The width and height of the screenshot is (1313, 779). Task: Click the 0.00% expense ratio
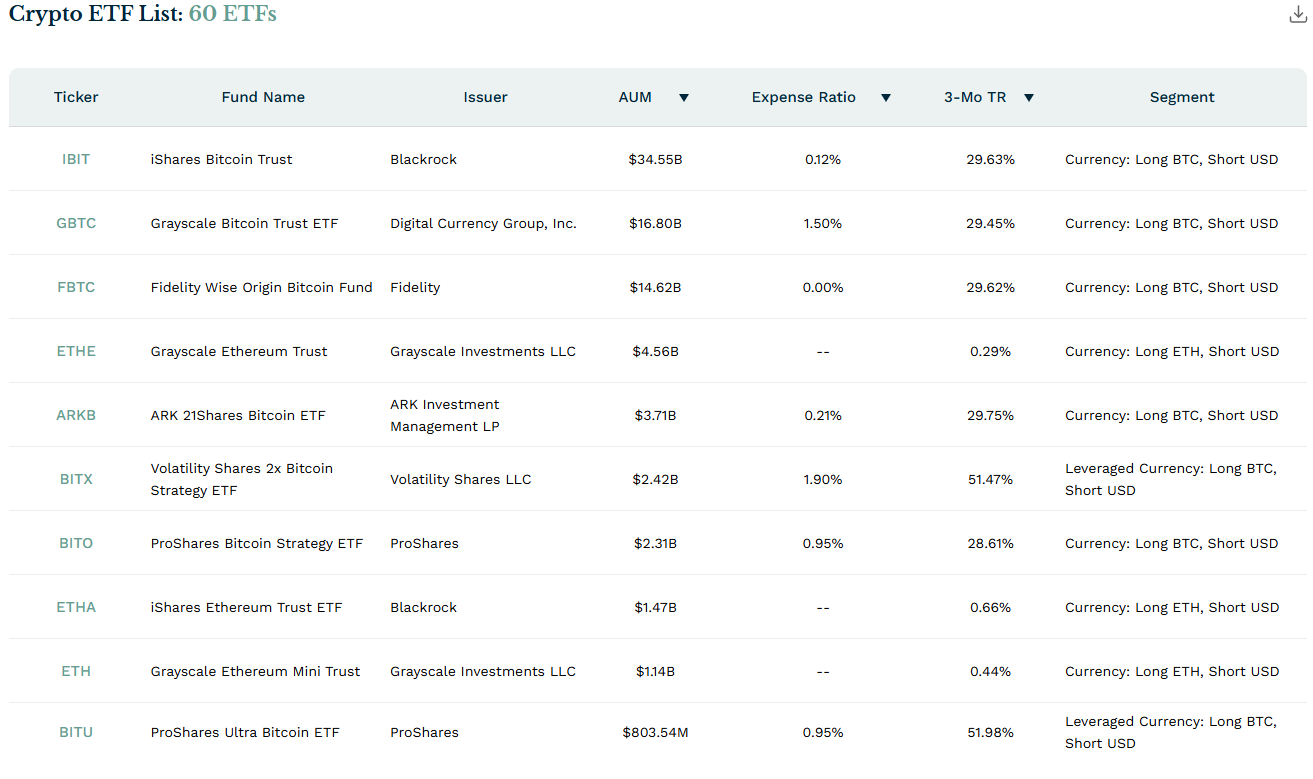[x=822, y=287]
